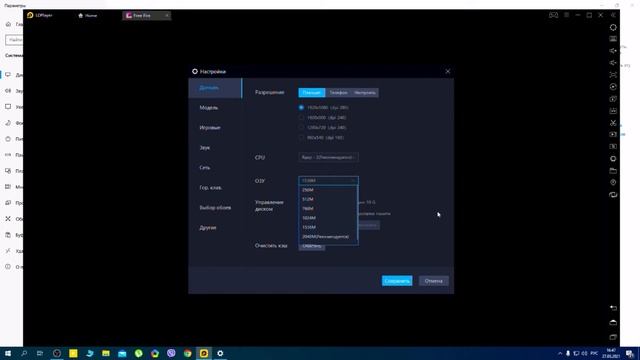Select 1920x1080 (dpi 280) resolution radio
640x360 pixels.
[301, 107]
